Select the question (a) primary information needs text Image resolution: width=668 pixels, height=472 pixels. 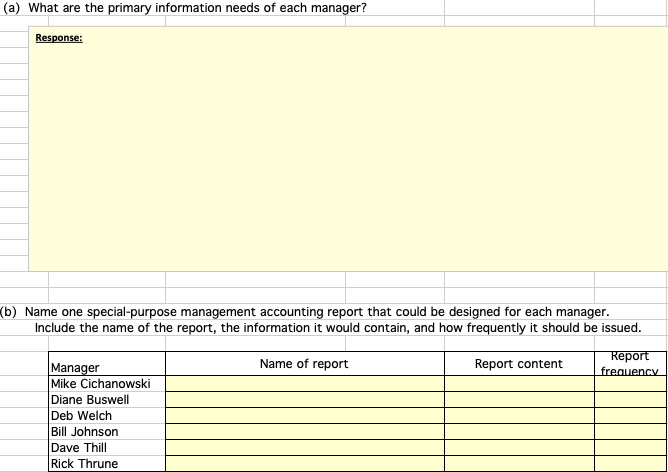pyautogui.click(x=184, y=8)
